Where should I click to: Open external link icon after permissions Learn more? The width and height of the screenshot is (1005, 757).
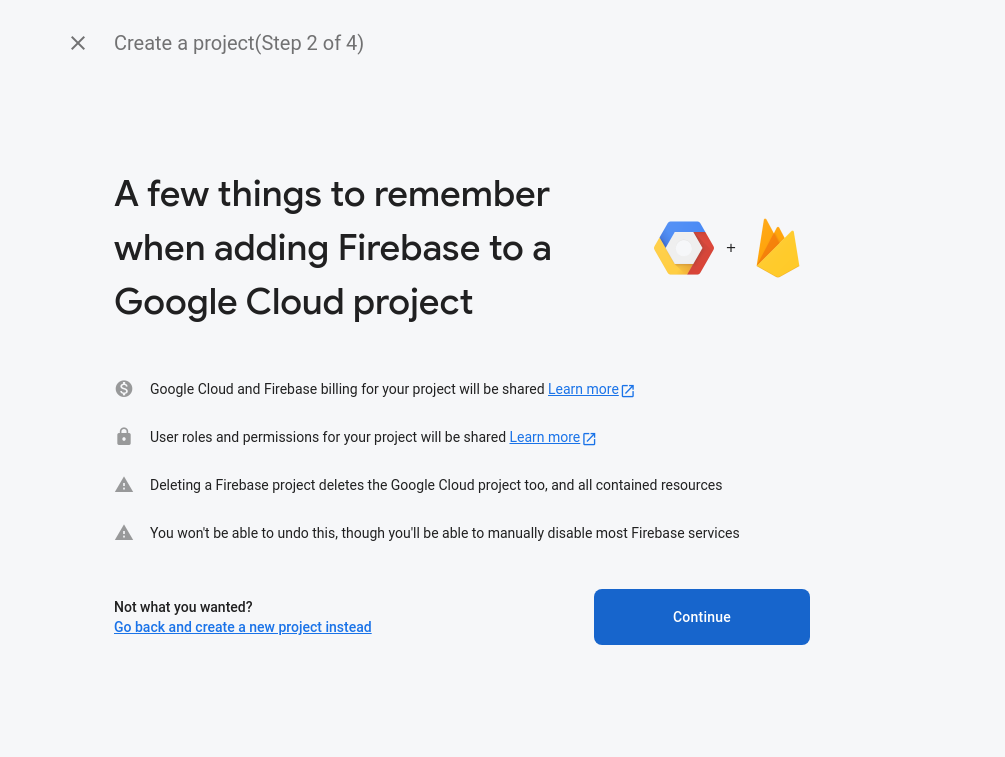point(590,438)
